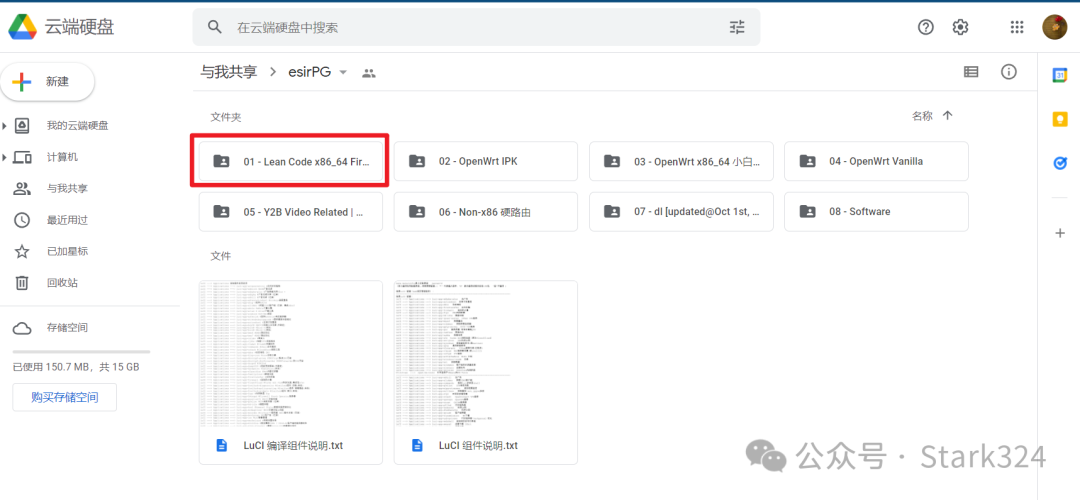Click the search input field

point(476,27)
